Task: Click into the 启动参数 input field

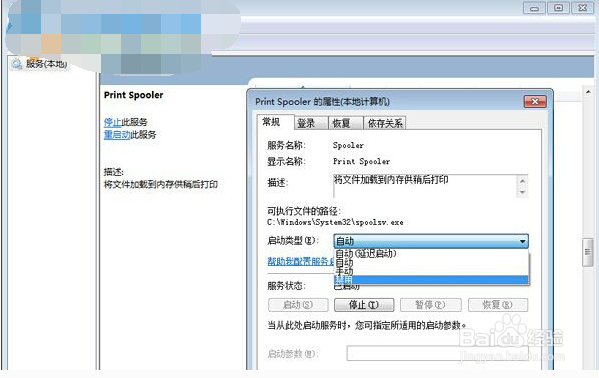Action: pyautogui.click(x=437, y=354)
